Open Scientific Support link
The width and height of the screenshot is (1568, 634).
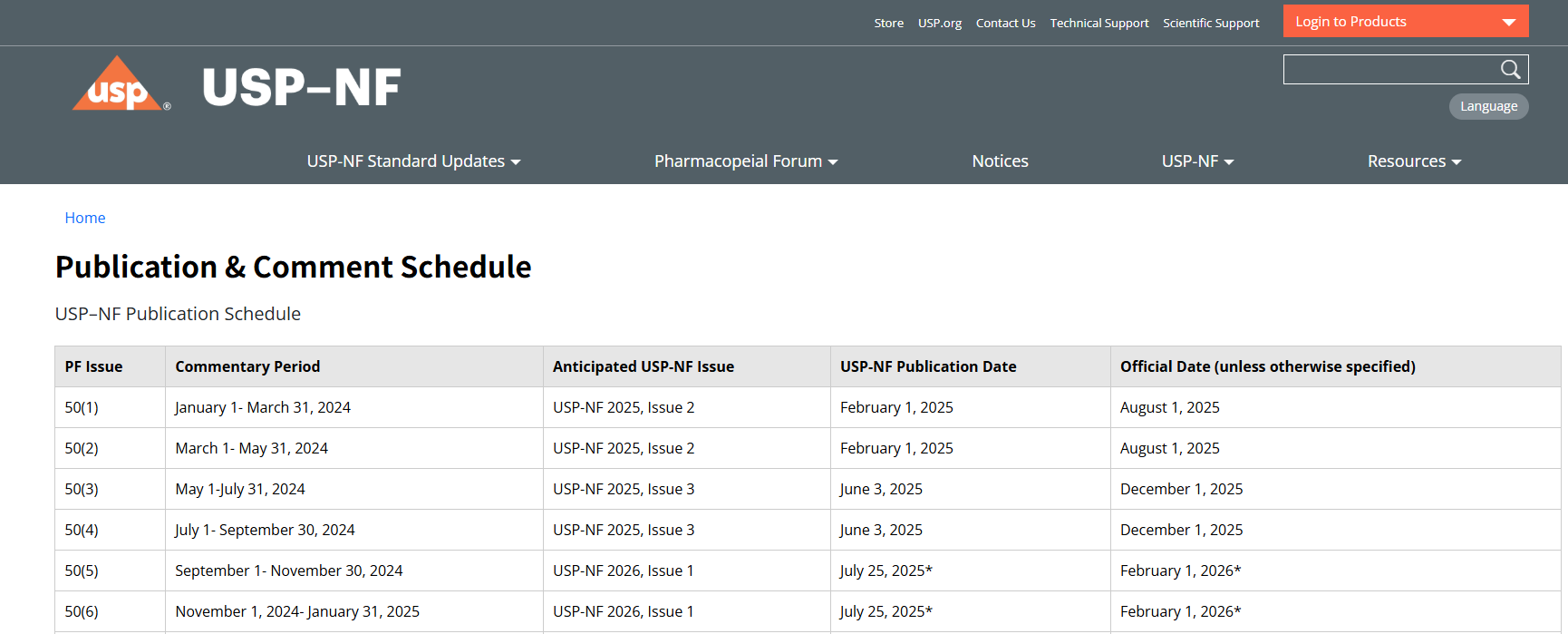point(1211,23)
